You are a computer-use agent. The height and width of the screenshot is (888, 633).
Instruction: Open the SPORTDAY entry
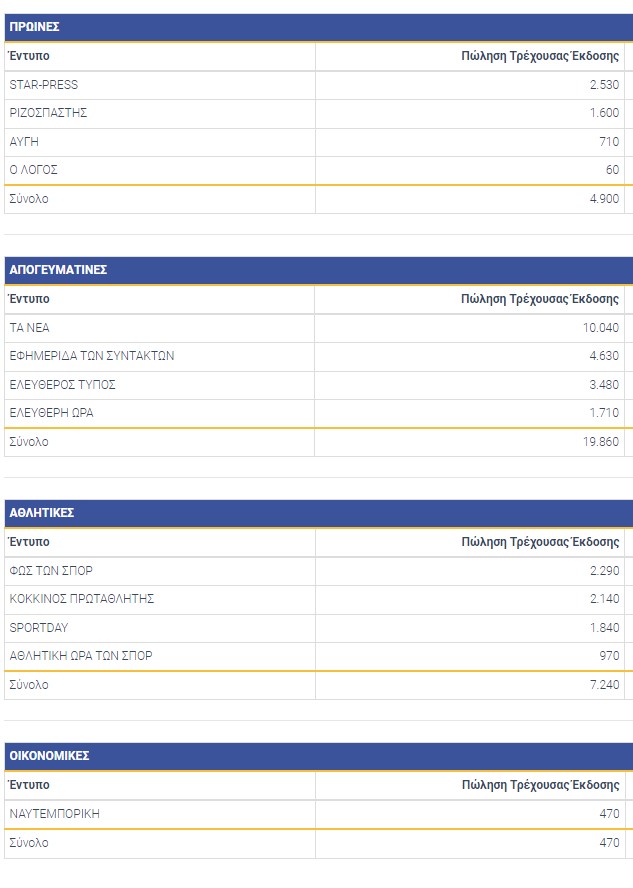point(39,628)
